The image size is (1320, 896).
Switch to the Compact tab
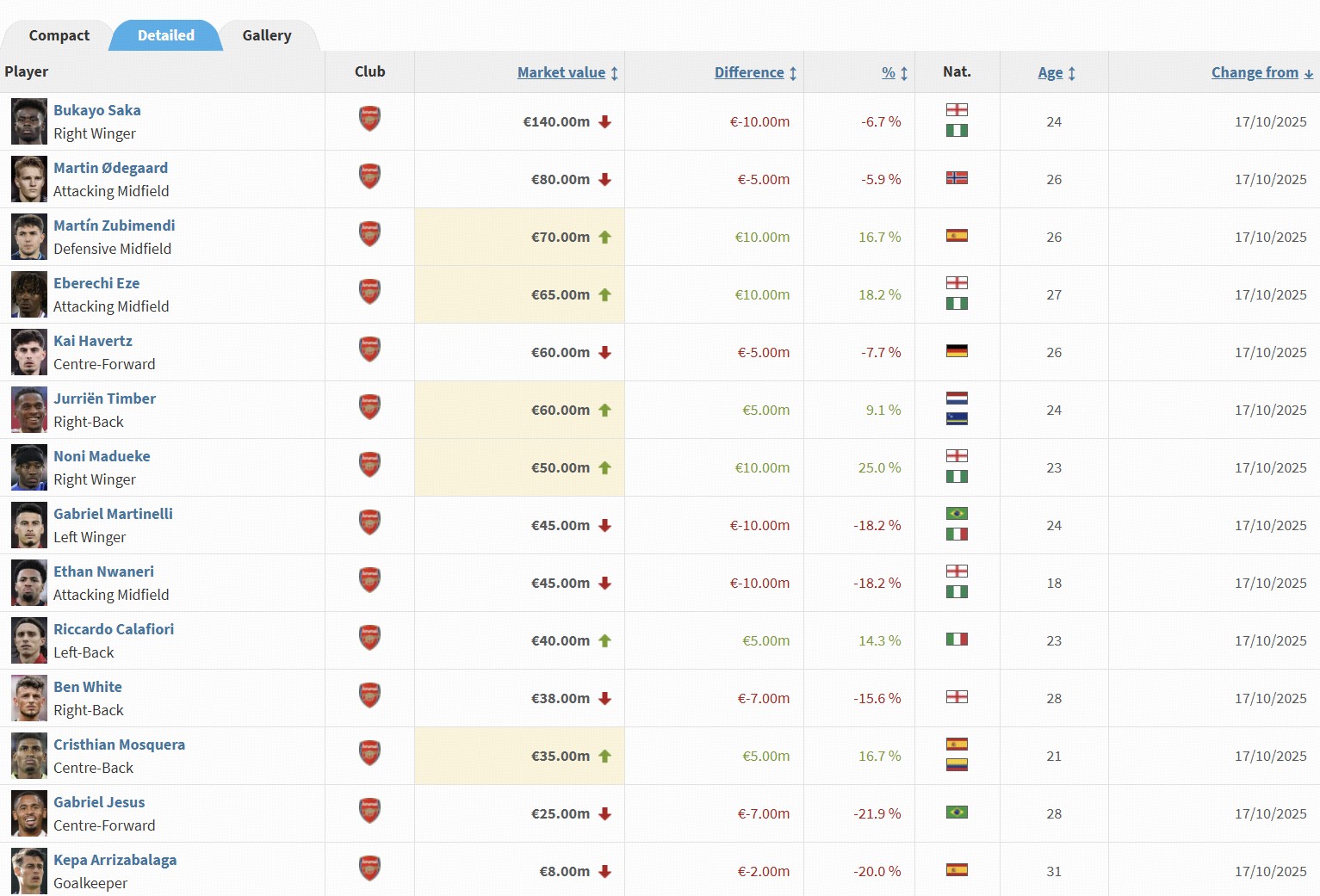pos(59,35)
